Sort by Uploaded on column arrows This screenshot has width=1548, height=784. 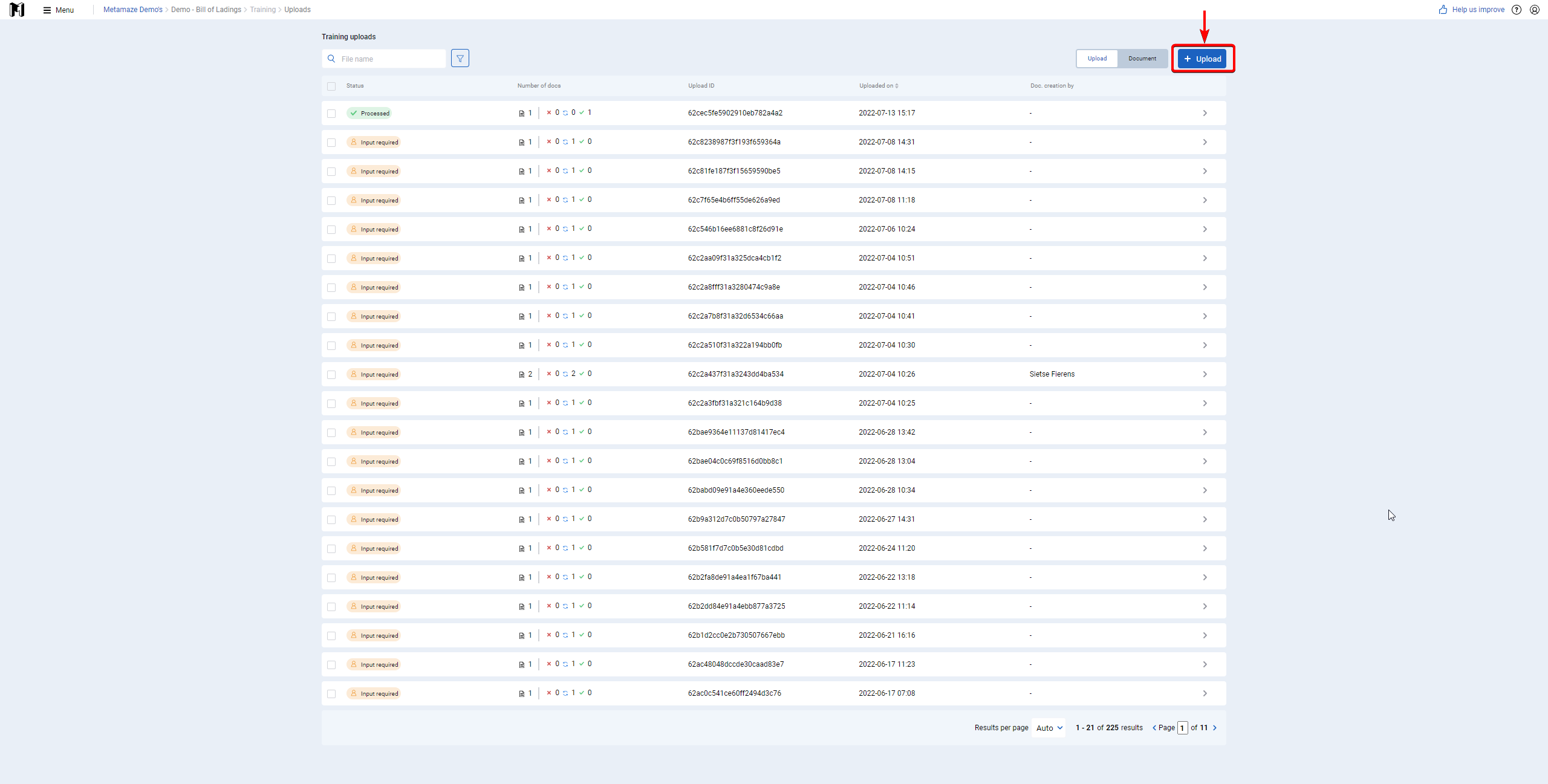[897, 86]
